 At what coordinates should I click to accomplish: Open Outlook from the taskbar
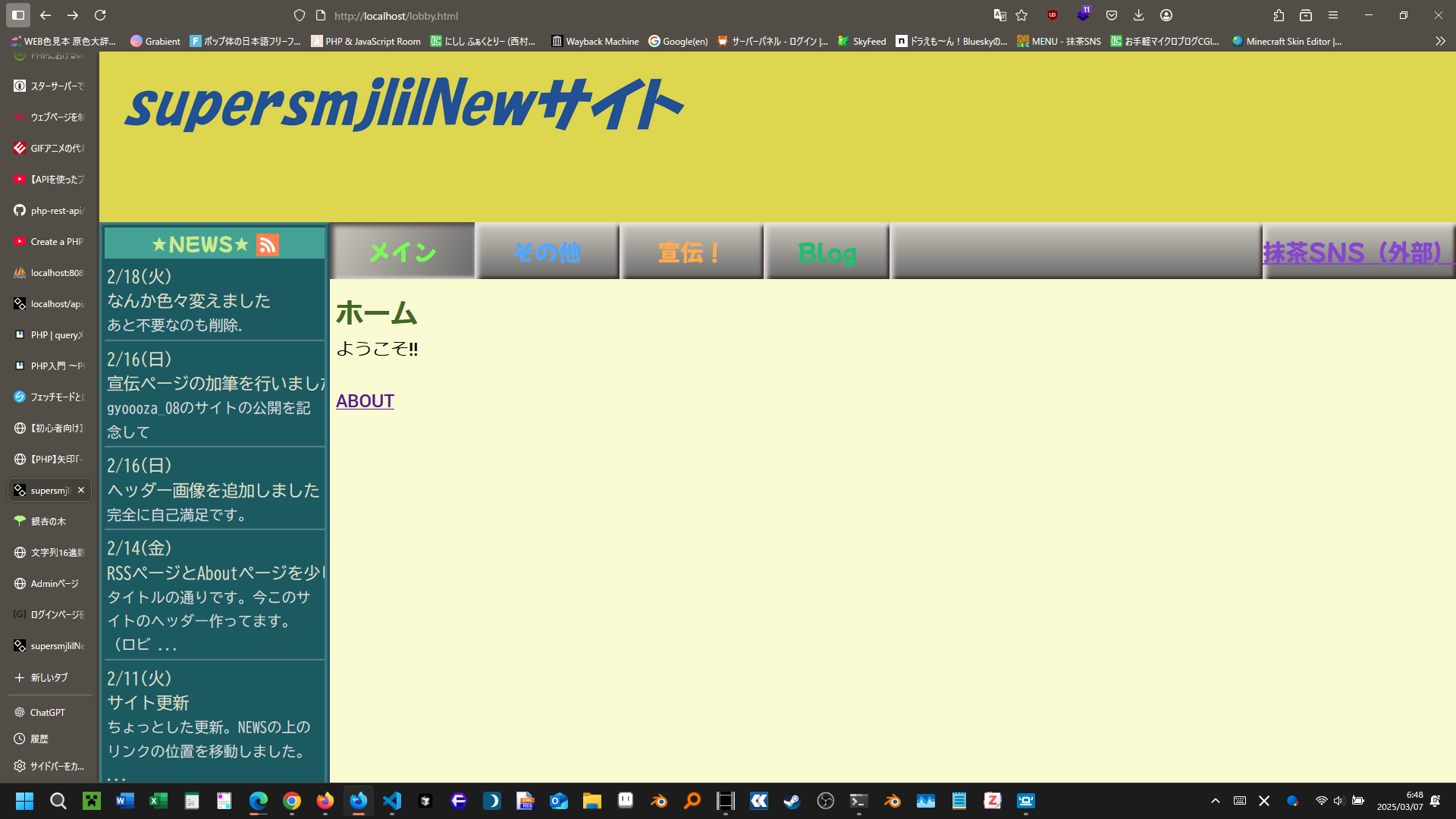(x=559, y=801)
